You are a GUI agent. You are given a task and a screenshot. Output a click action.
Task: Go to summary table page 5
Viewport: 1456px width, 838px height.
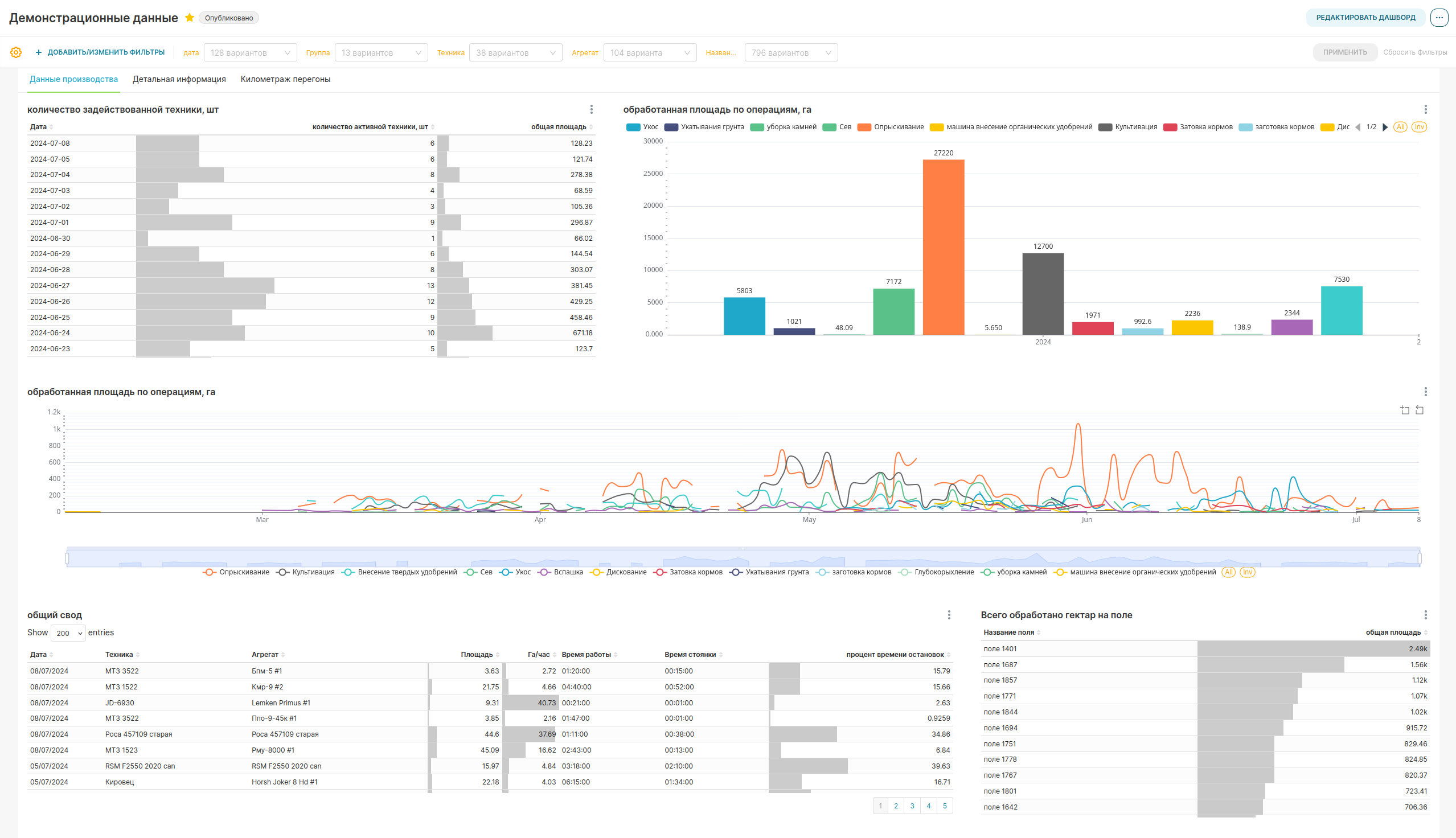(x=945, y=806)
